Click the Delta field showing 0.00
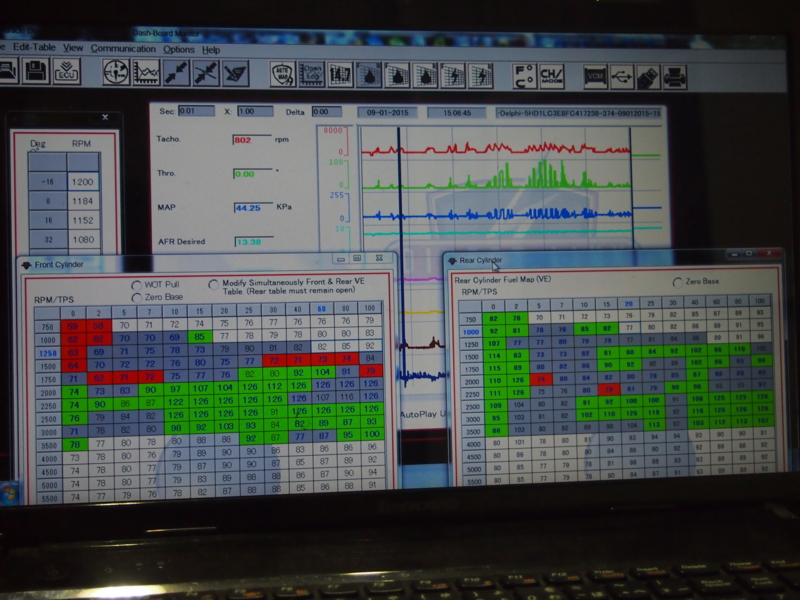The image size is (800, 600). pos(327,112)
